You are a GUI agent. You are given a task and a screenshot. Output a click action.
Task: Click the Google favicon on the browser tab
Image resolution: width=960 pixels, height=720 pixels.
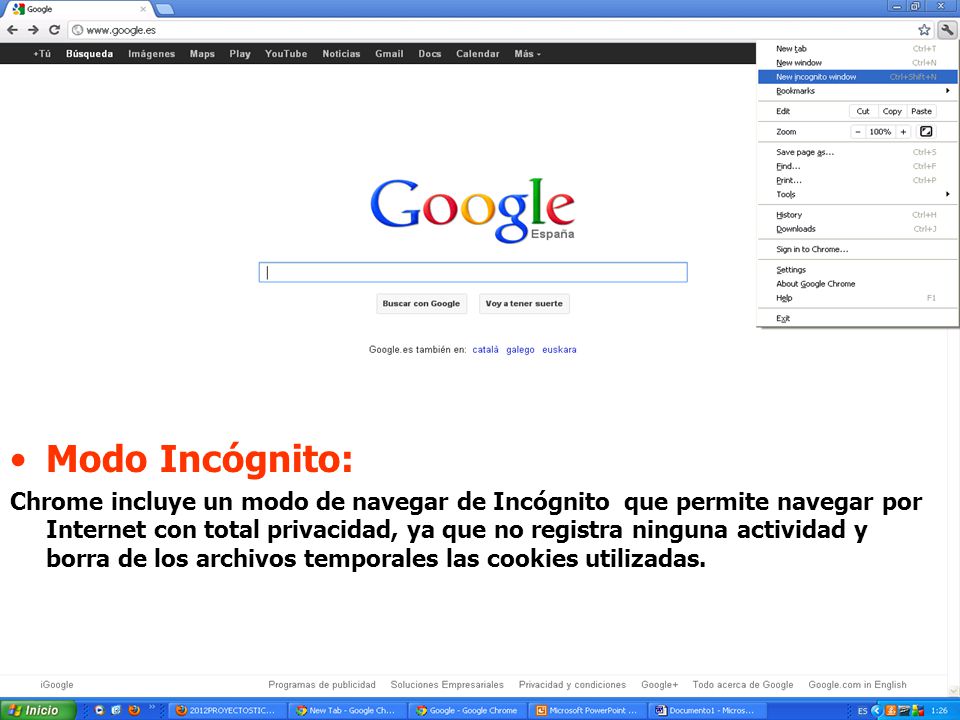[x=18, y=9]
